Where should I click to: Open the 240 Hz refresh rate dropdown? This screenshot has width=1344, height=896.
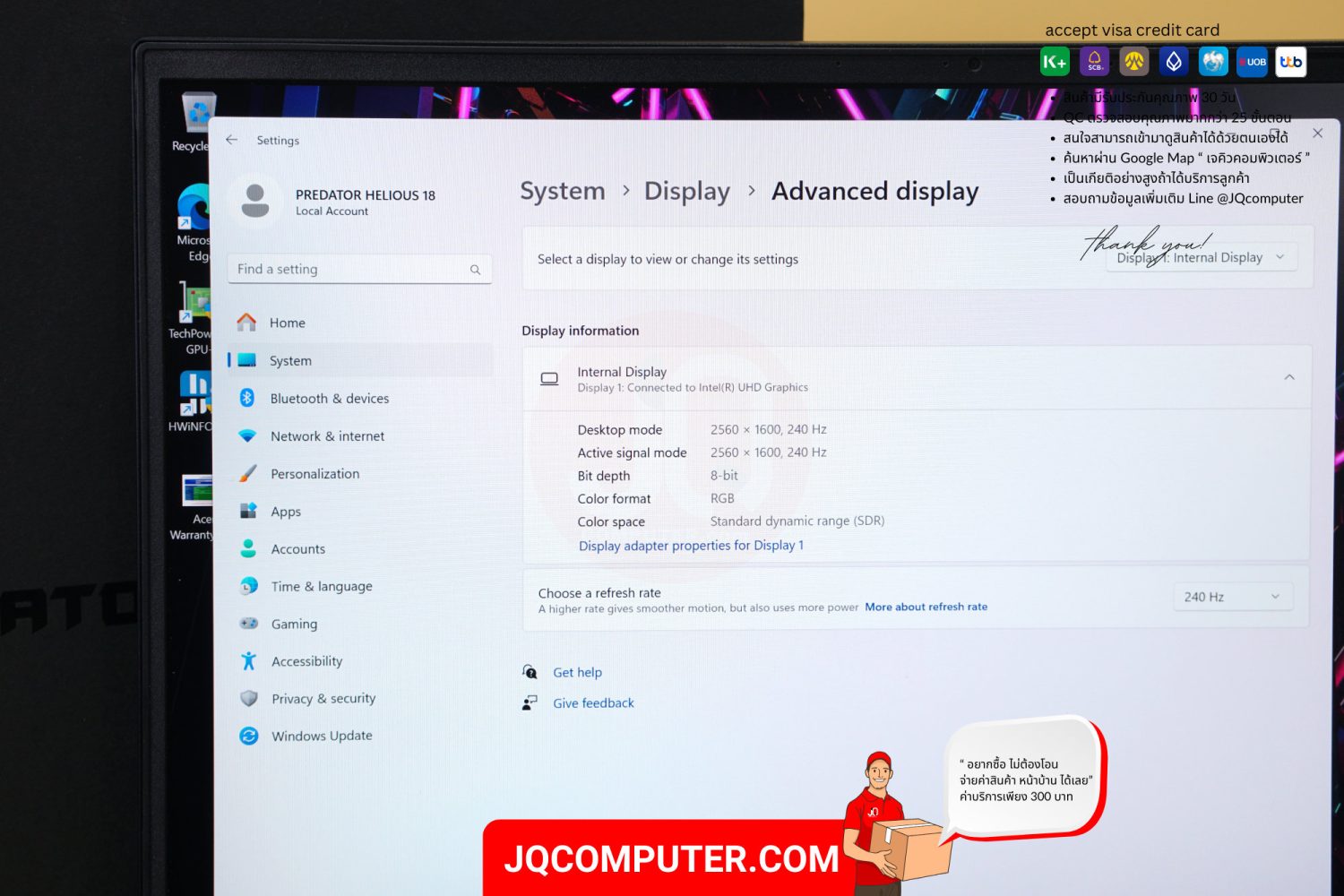[1233, 597]
